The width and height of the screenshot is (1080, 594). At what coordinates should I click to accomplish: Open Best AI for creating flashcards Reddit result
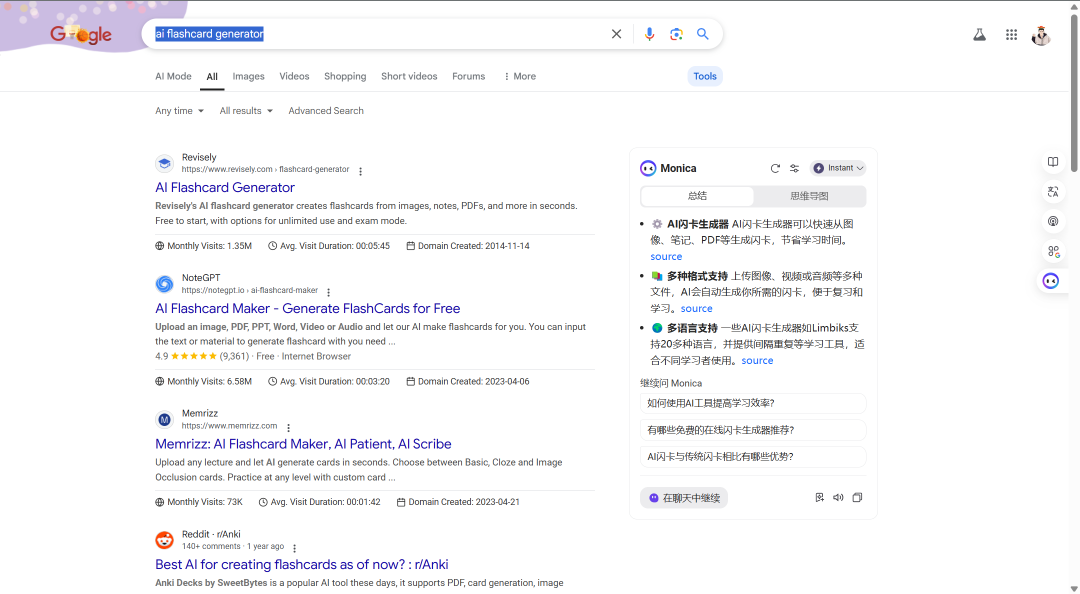click(x=302, y=564)
